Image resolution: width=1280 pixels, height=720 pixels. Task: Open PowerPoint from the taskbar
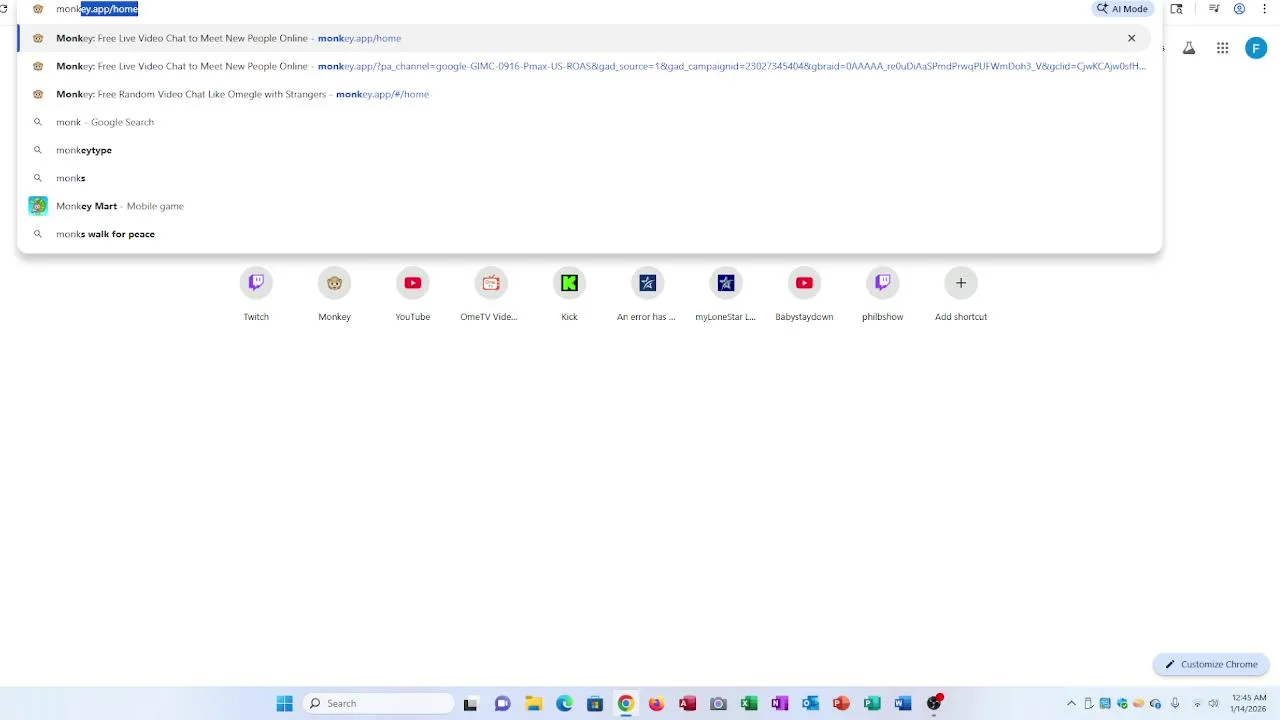[841, 703]
